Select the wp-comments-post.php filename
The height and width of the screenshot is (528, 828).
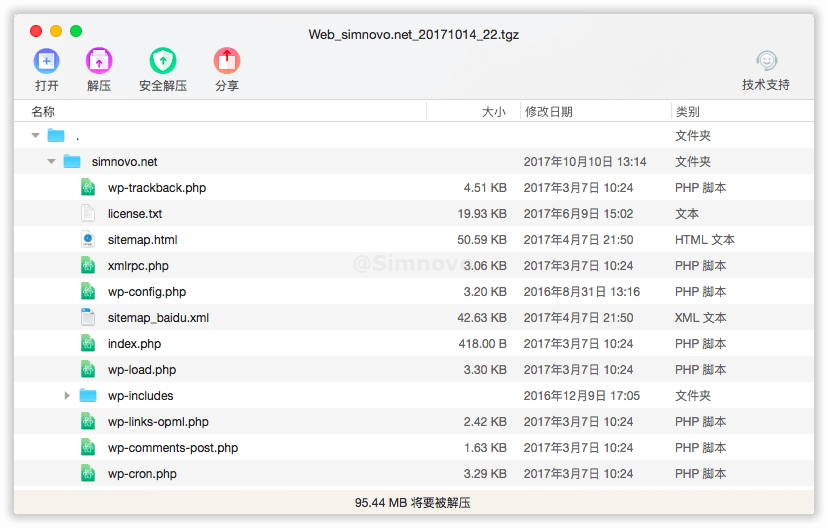(173, 448)
